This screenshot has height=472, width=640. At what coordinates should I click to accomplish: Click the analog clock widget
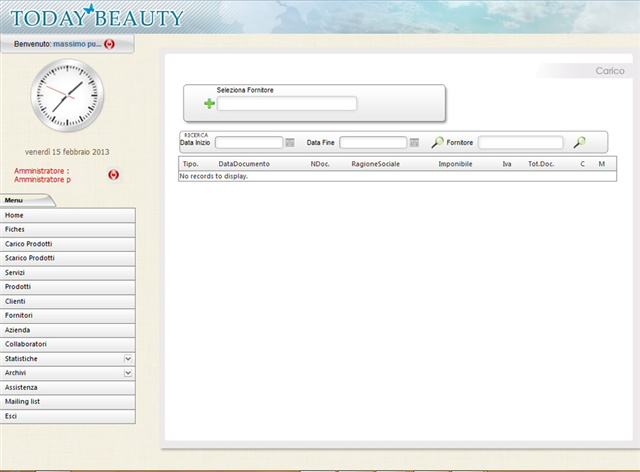[x=67, y=96]
